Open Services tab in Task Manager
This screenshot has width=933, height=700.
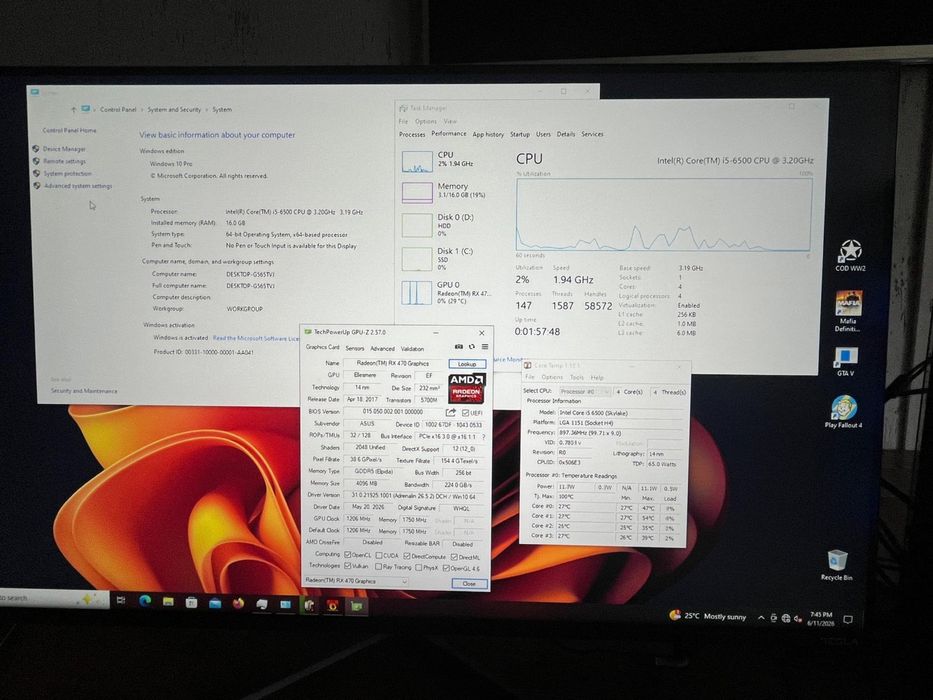(592, 135)
